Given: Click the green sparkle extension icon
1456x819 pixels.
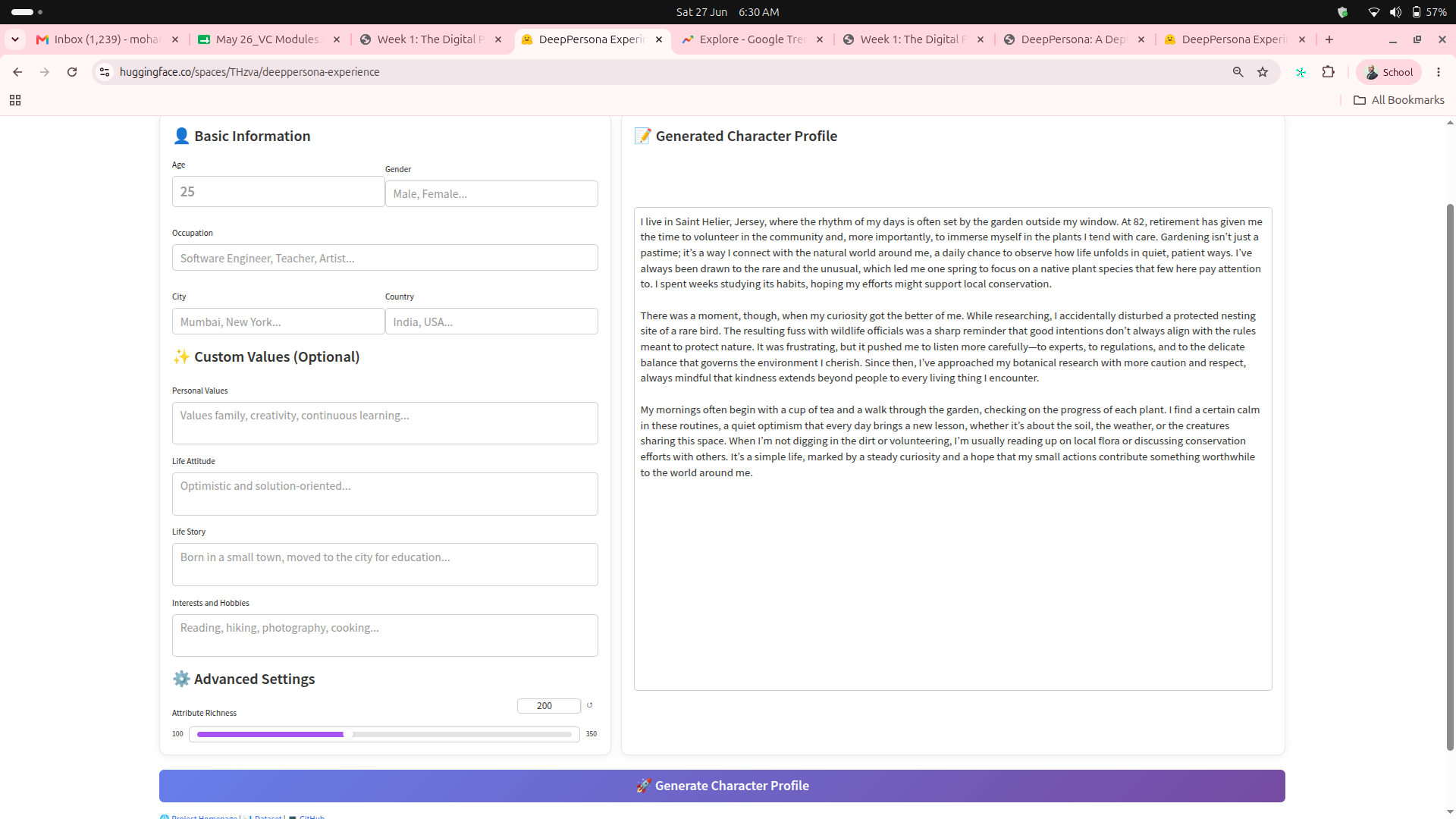Looking at the screenshot, I should tap(1301, 72).
